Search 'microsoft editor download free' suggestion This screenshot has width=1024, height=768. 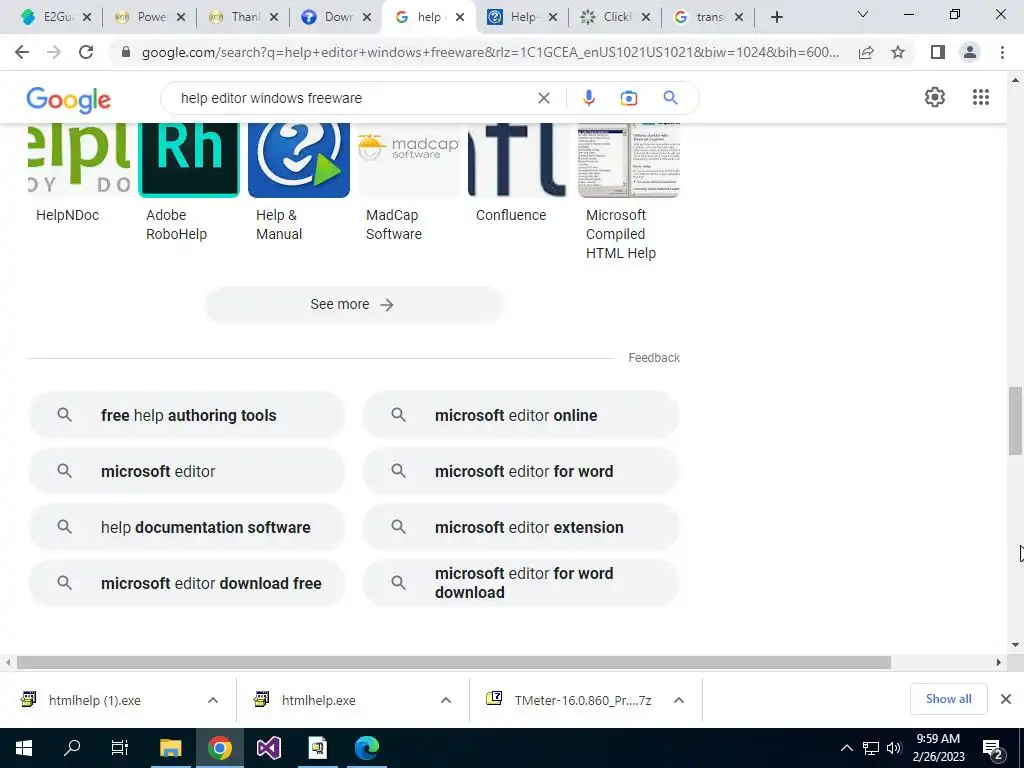pos(187,583)
